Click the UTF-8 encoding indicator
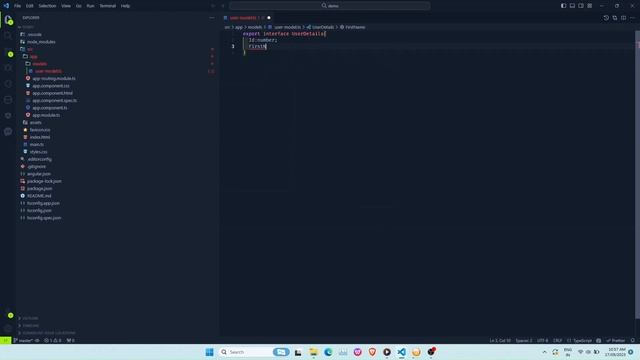This screenshot has height=360, width=640. 542,340
